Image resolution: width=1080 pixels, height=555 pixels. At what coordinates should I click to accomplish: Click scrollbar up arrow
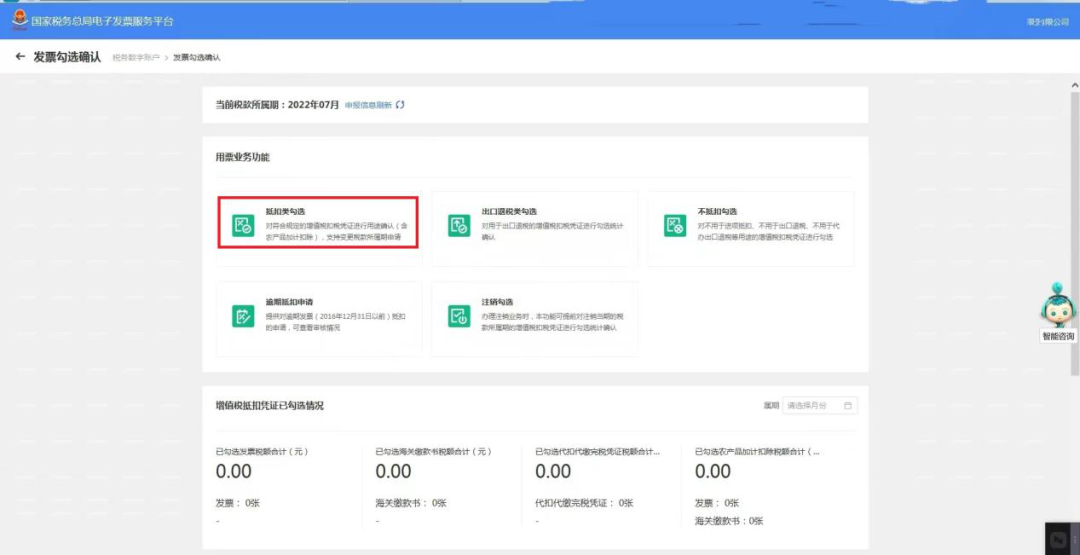[1075, 85]
